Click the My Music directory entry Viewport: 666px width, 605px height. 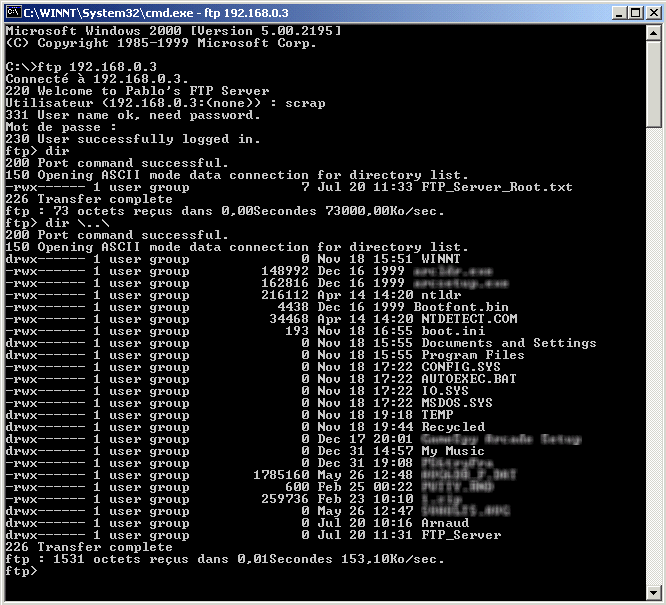453,451
